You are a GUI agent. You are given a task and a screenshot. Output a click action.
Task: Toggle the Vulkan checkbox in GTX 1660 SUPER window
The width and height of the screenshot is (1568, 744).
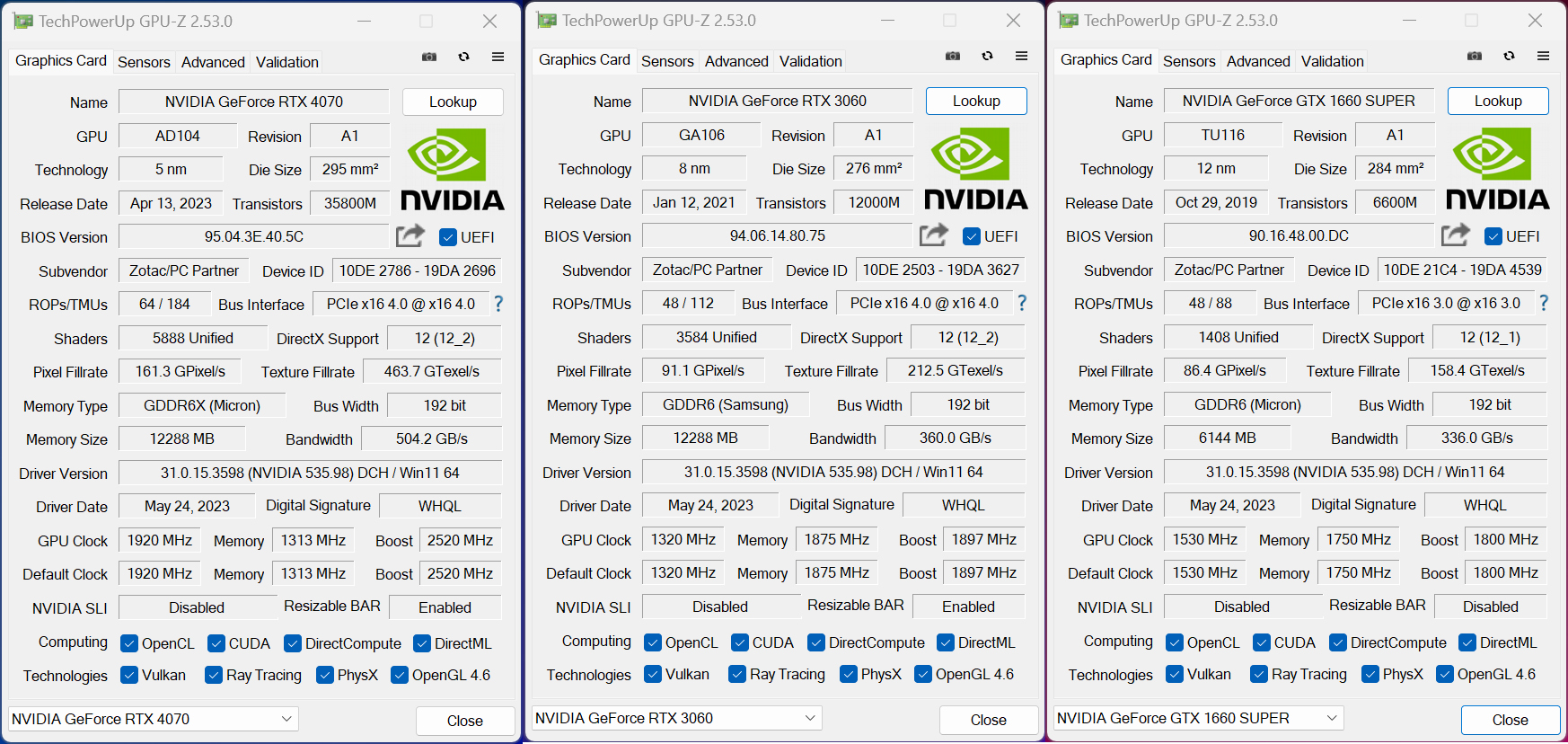[x=1175, y=674]
